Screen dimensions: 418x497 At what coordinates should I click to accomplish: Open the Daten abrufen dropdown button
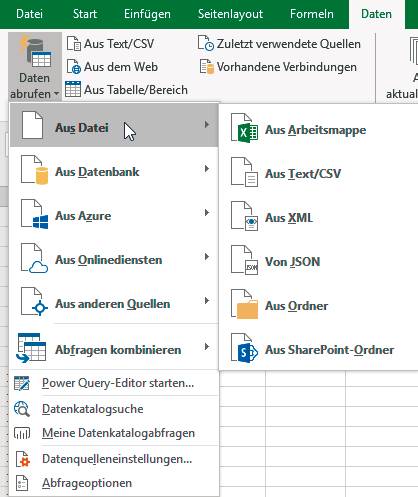(x=35, y=66)
